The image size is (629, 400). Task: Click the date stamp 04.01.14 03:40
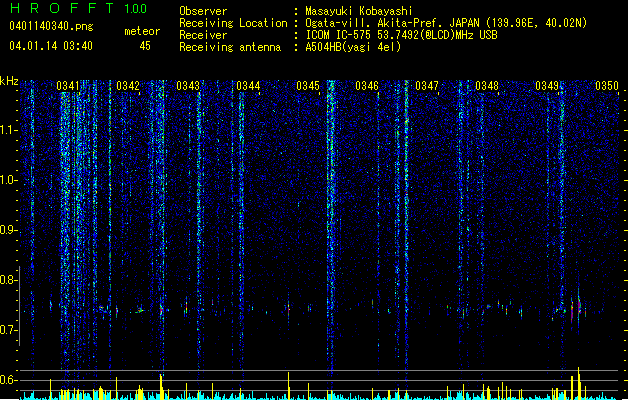[x=51, y=46]
